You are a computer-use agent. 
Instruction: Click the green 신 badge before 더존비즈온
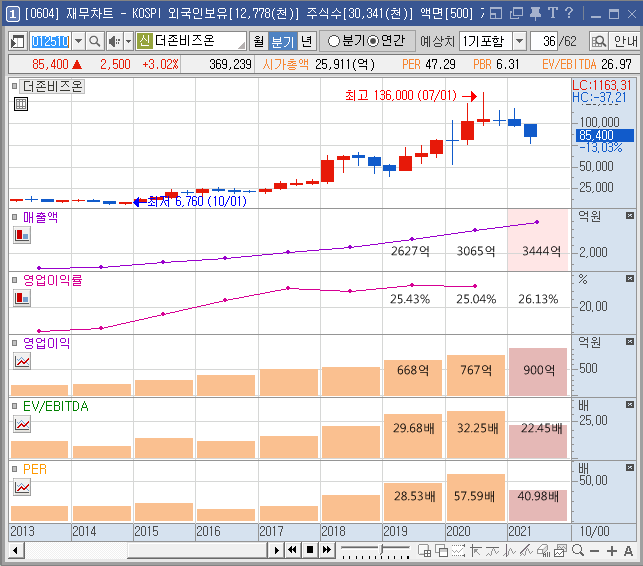(144, 41)
